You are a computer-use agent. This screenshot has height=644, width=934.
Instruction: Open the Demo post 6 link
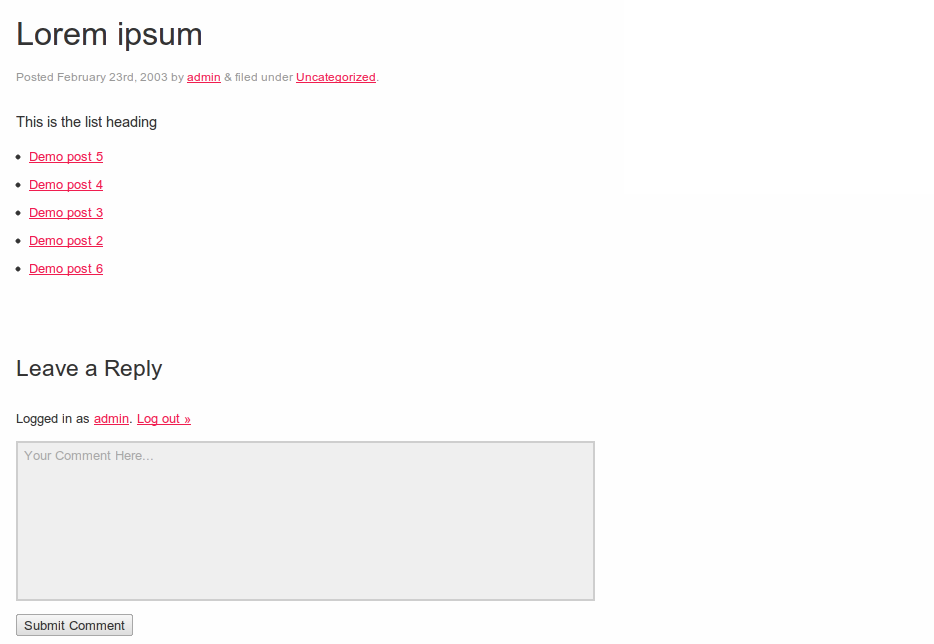click(66, 269)
